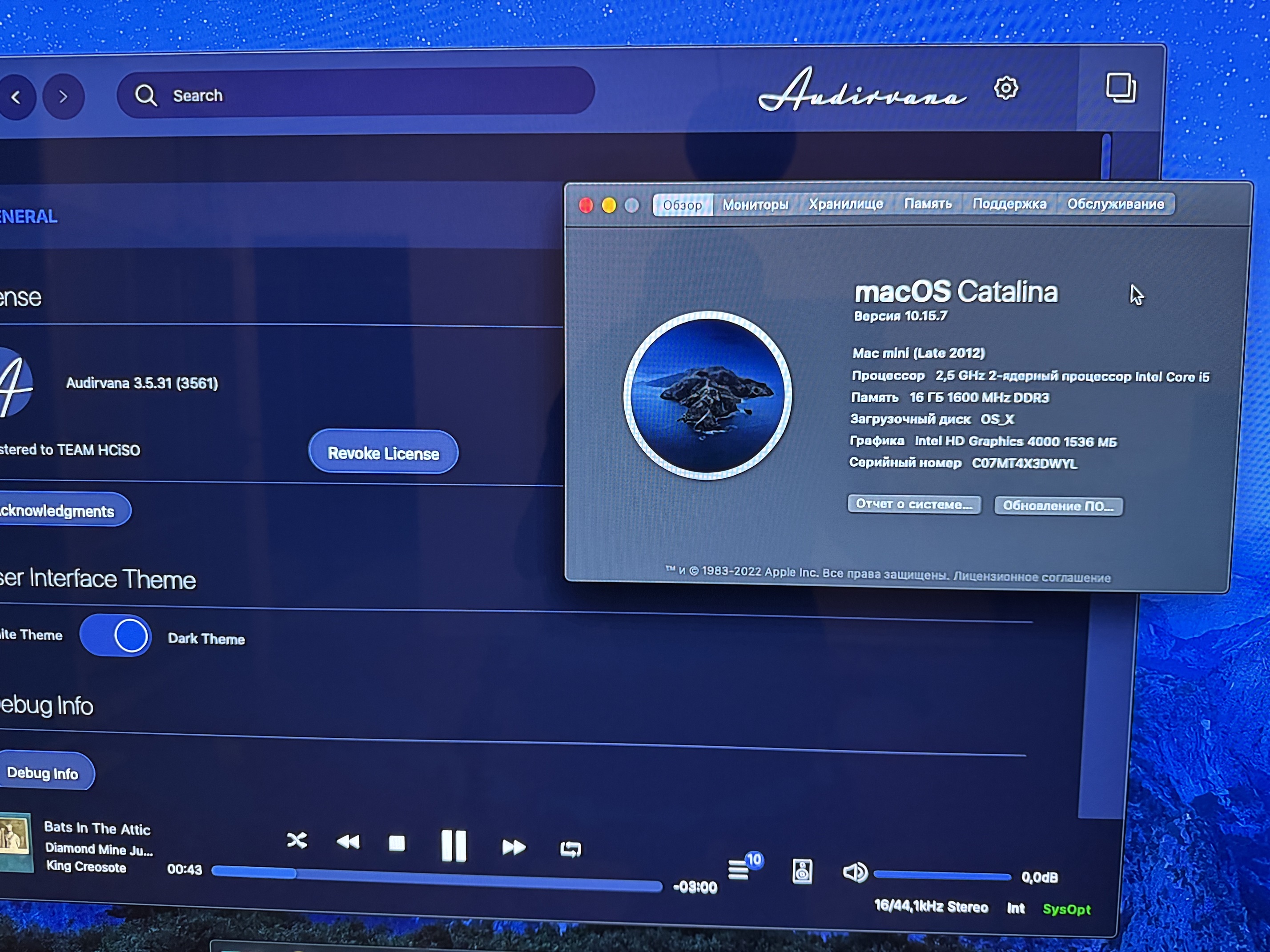Select the Обзор tab

[x=682, y=205]
